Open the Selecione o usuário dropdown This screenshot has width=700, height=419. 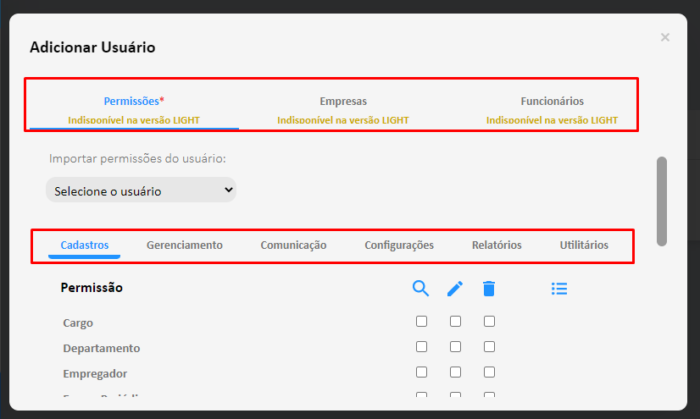(x=141, y=190)
